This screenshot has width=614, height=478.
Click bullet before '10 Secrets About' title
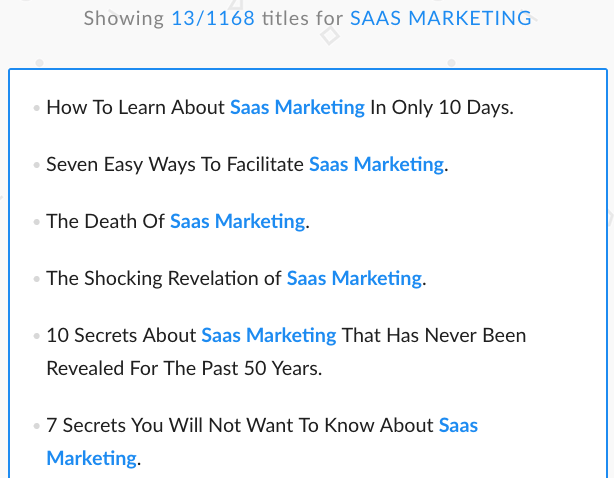point(37,336)
